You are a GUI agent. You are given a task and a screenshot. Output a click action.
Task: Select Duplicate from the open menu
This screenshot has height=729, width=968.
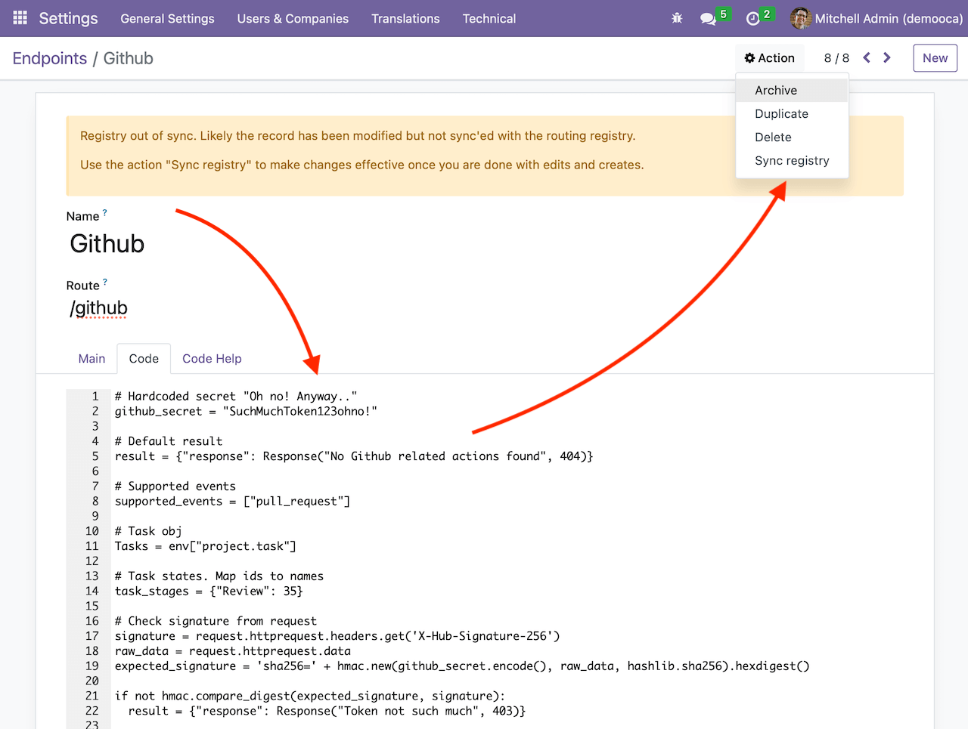pyautogui.click(x=781, y=113)
